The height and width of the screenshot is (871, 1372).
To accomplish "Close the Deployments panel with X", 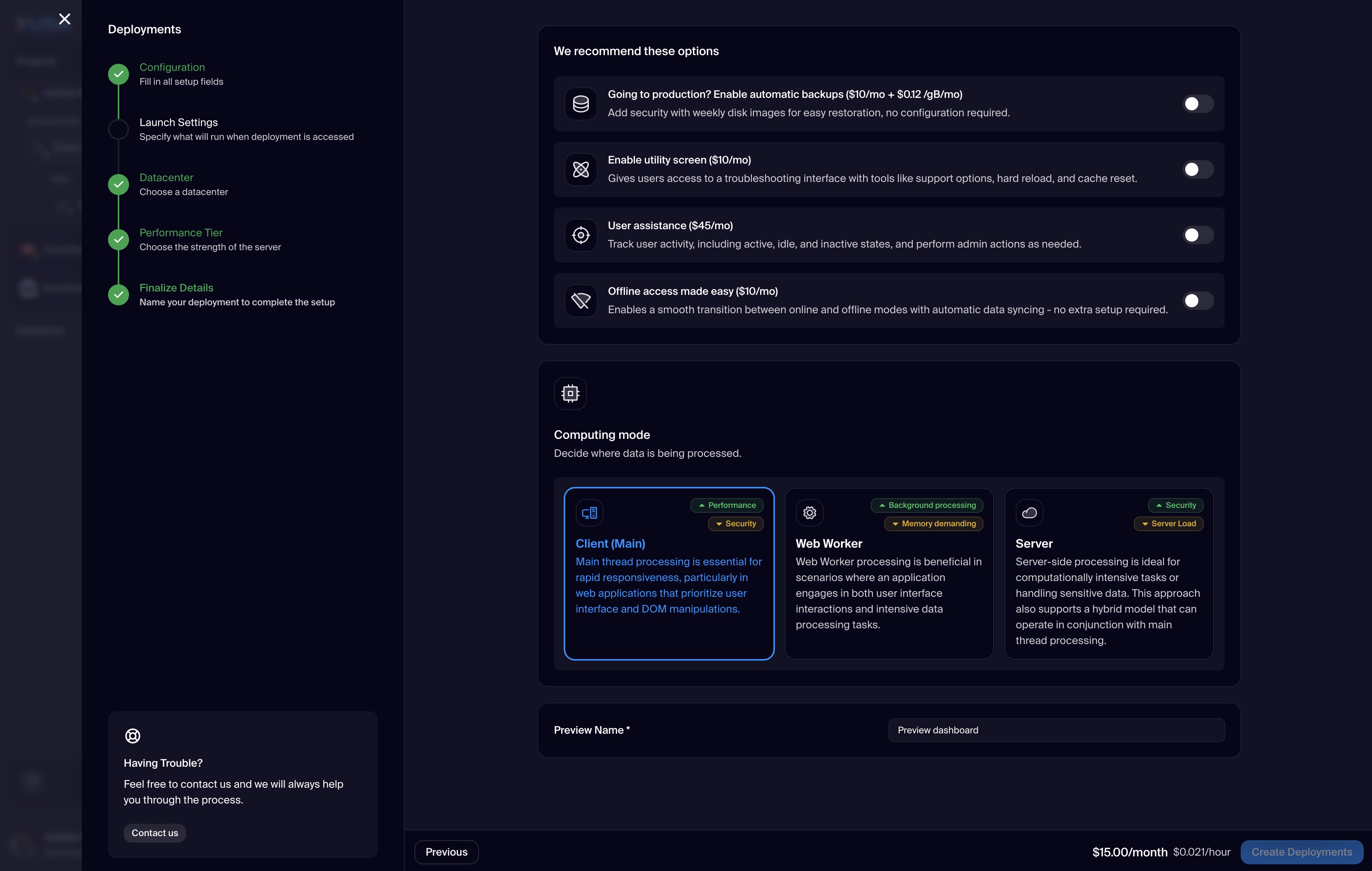I will tap(65, 19).
